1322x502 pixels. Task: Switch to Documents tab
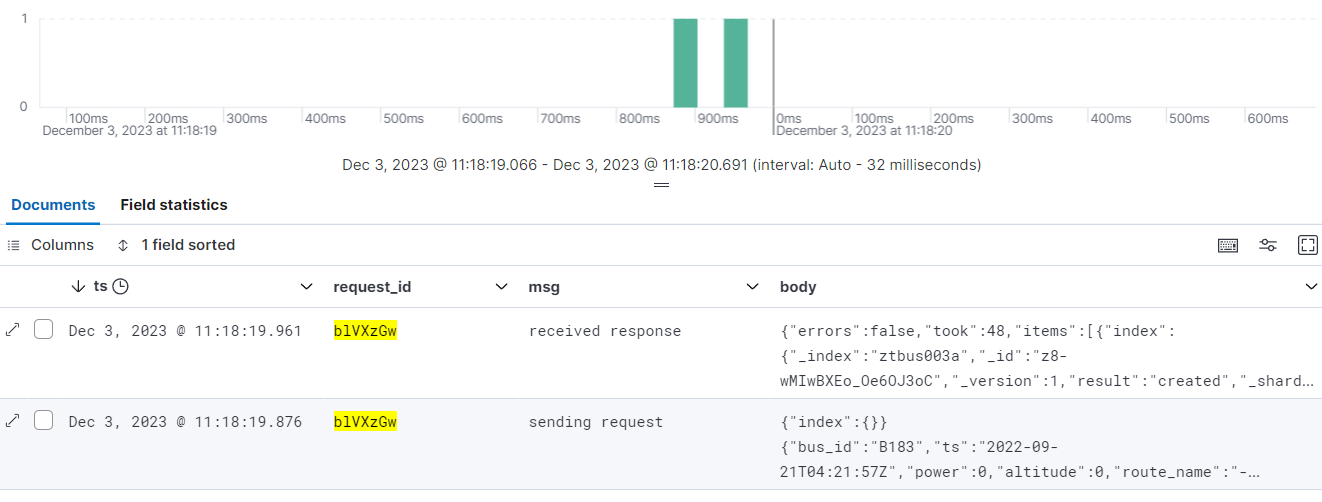[x=53, y=205]
